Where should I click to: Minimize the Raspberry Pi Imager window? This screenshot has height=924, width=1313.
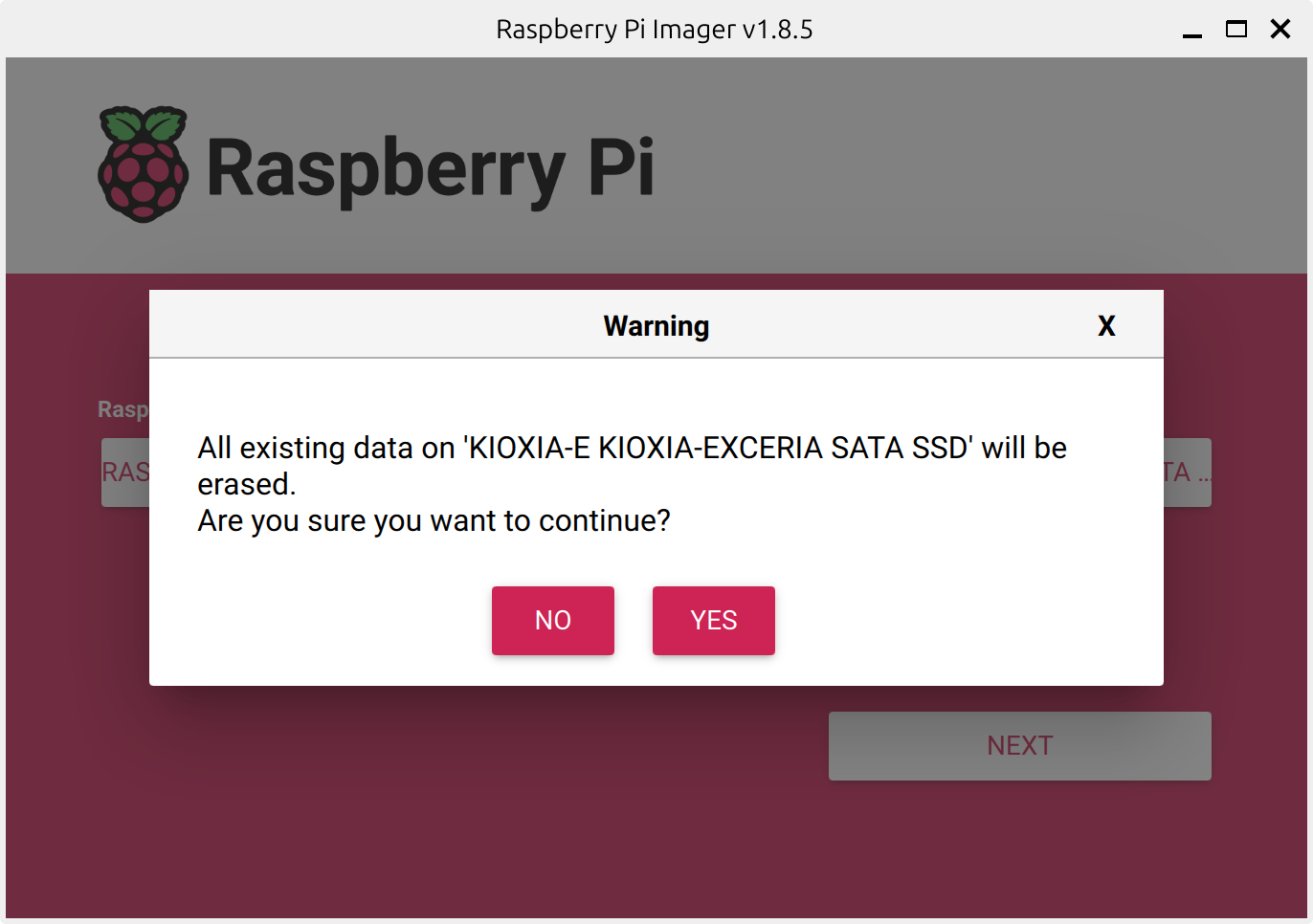1191,31
